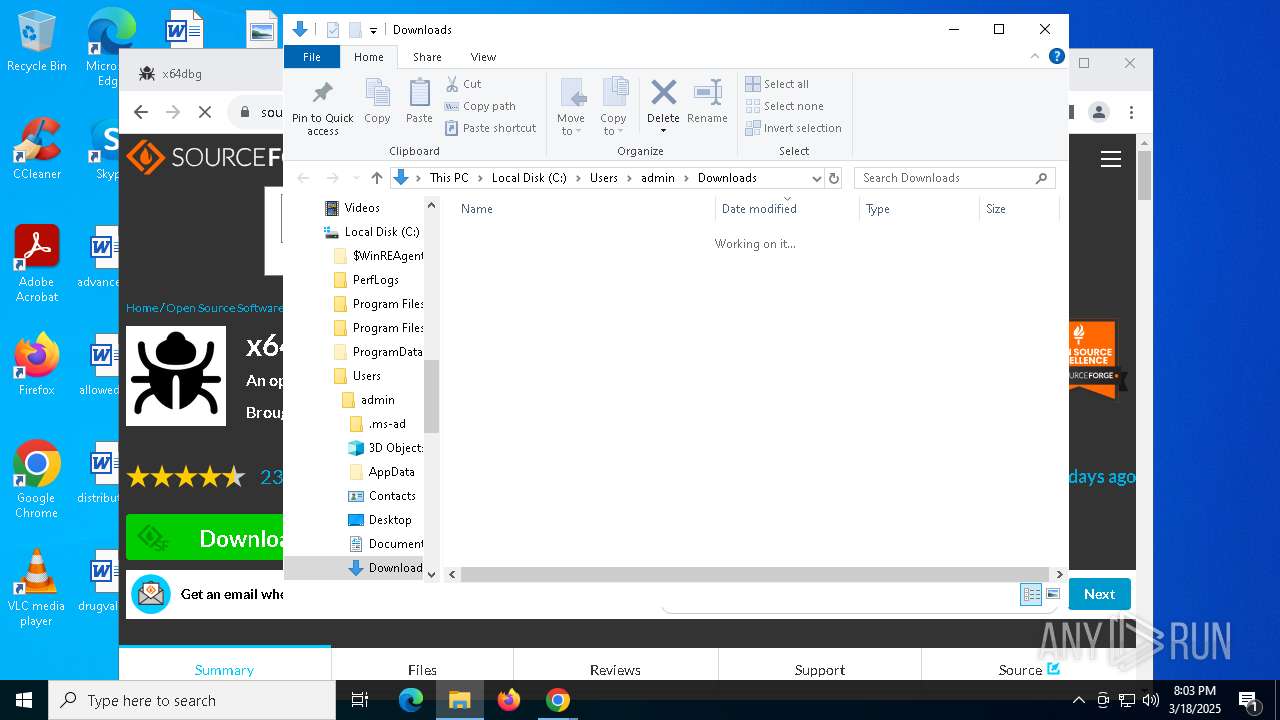Click Local Disk (C:) in breadcrumb
This screenshot has width=1280, height=720.
coord(529,178)
